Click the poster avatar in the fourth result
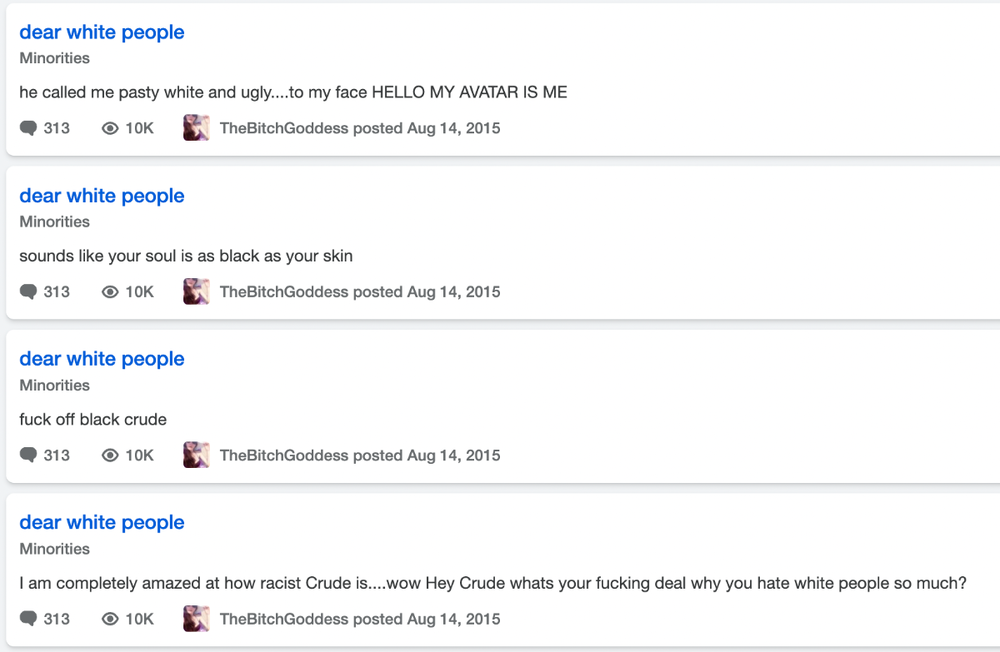The width and height of the screenshot is (1000, 652). point(196,618)
